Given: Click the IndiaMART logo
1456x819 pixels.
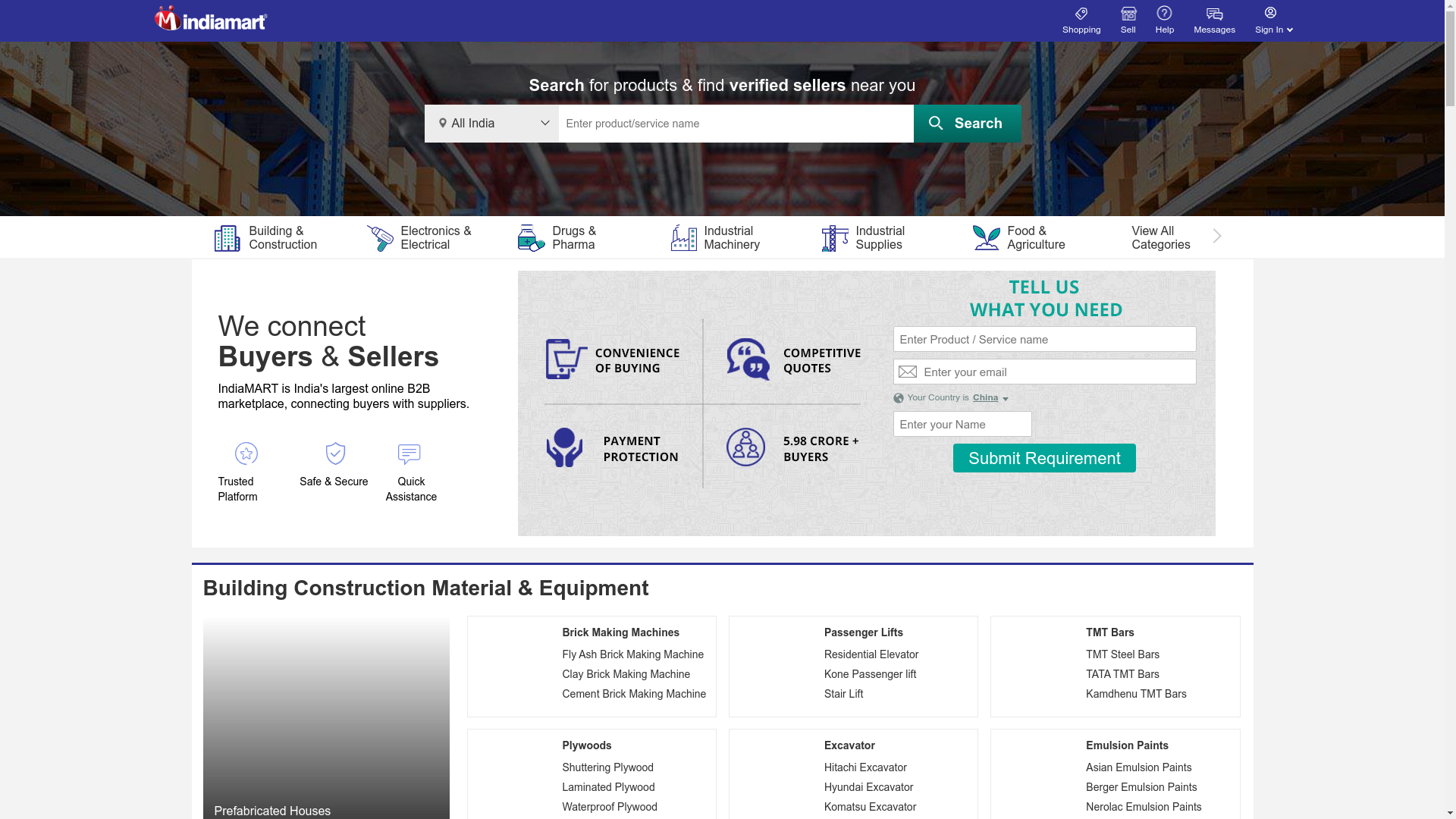Looking at the screenshot, I should (211, 19).
